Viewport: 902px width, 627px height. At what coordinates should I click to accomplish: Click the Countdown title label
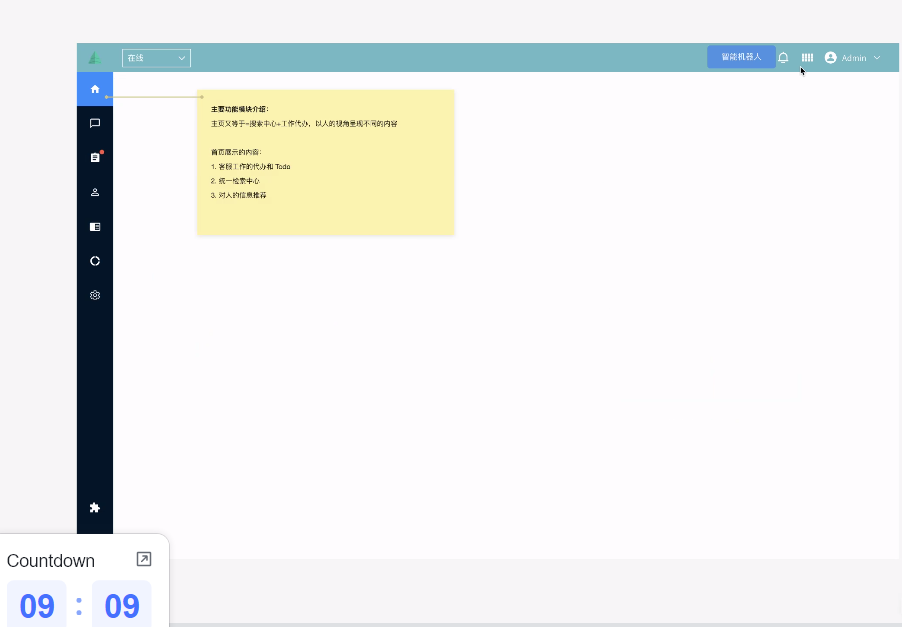point(51,561)
